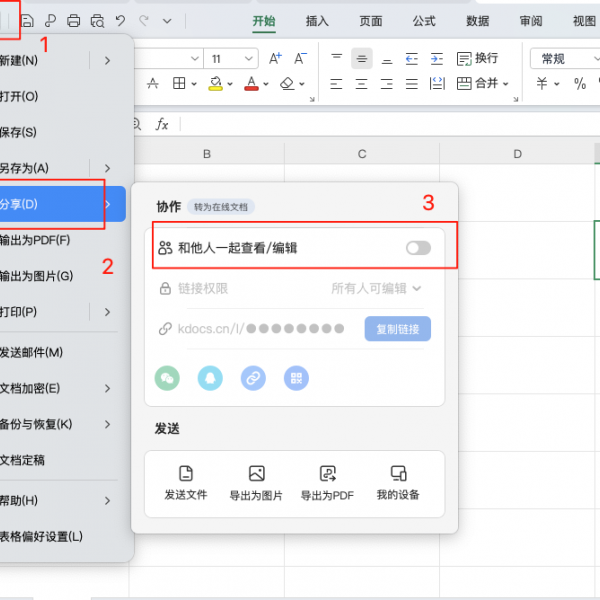Click the red font color button
The width and height of the screenshot is (600, 600).
250,84
